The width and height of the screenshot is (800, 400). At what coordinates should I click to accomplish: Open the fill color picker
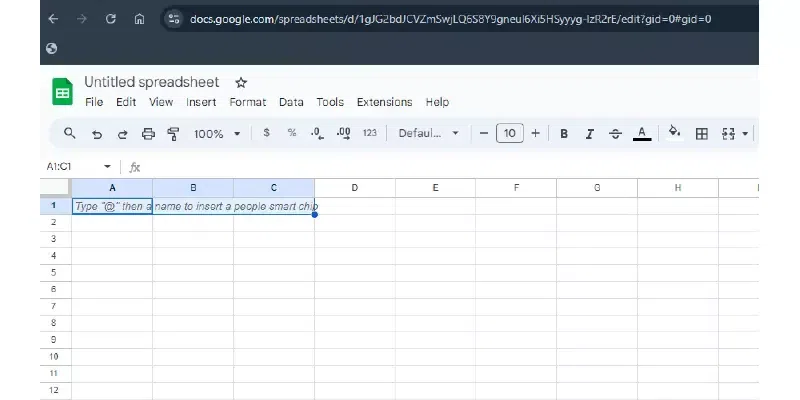674,133
